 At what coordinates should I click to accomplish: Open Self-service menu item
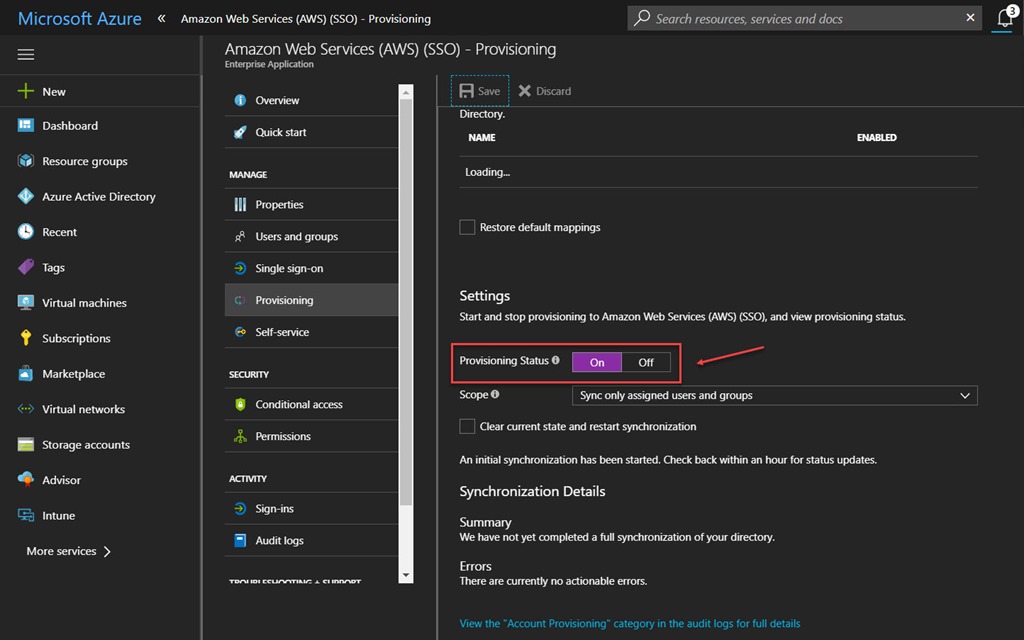click(312, 332)
